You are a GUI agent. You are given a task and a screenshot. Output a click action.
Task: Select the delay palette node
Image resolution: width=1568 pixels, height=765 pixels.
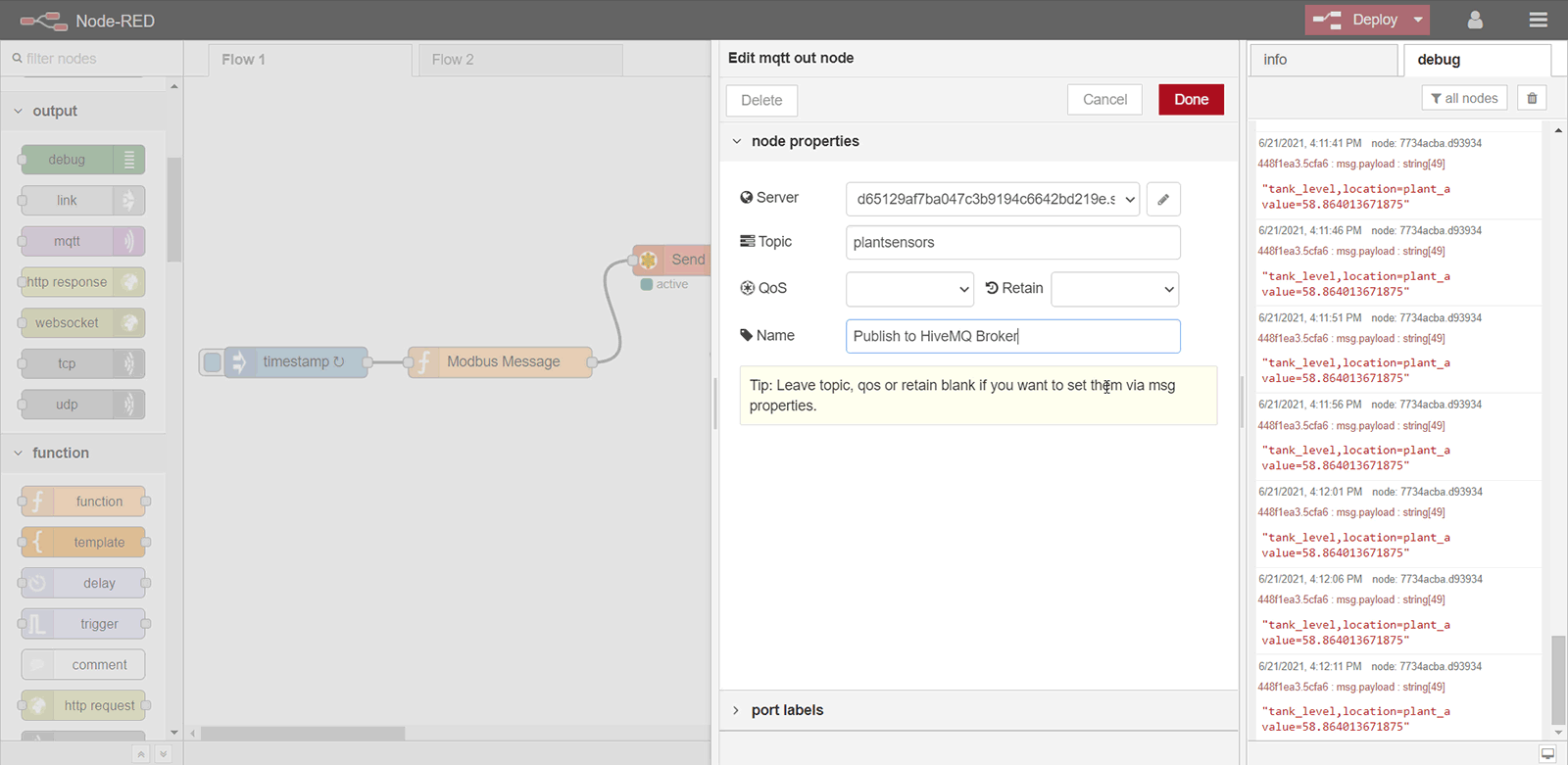tap(82, 583)
